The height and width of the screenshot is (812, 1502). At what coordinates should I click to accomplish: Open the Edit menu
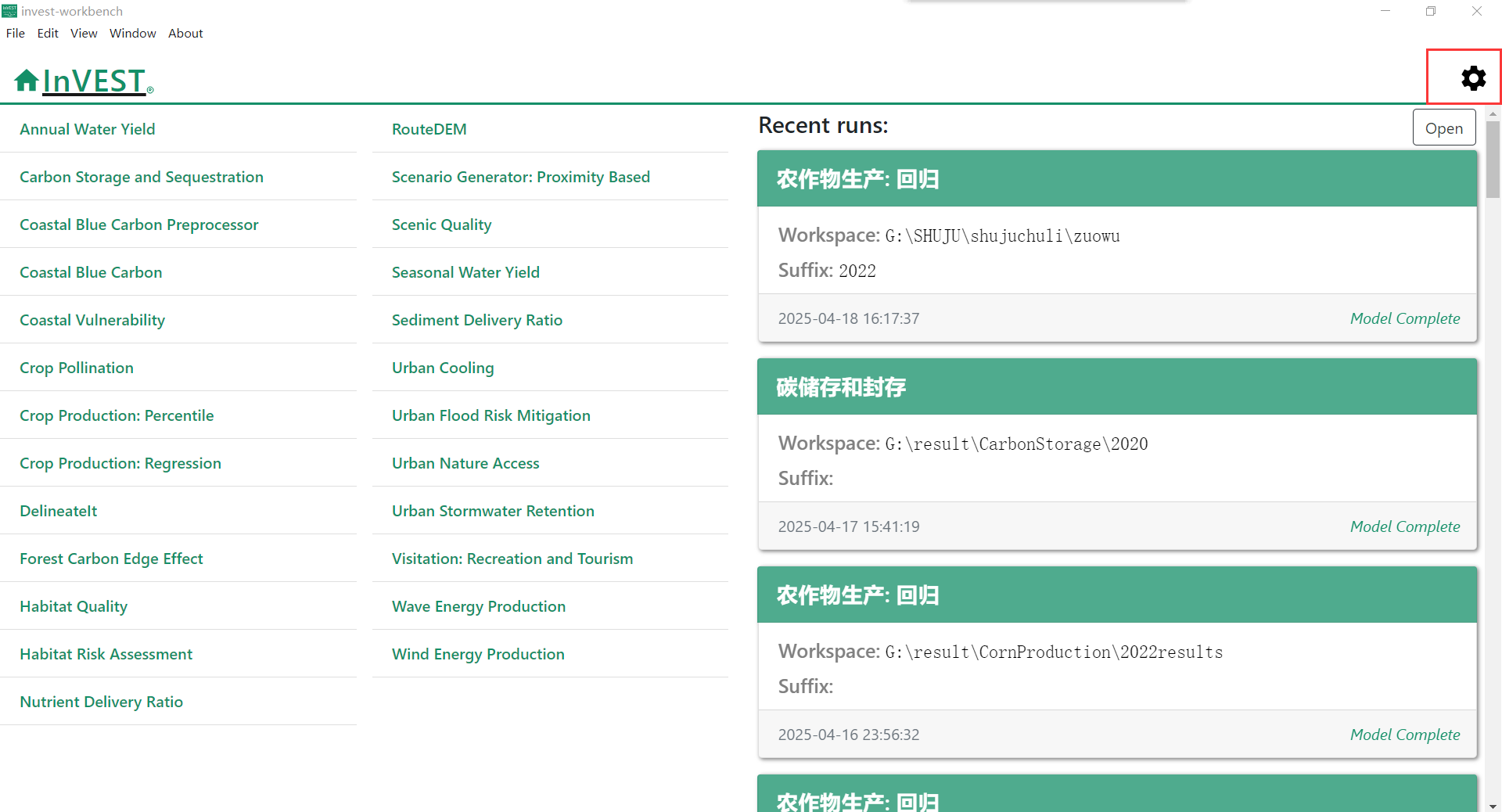point(48,33)
